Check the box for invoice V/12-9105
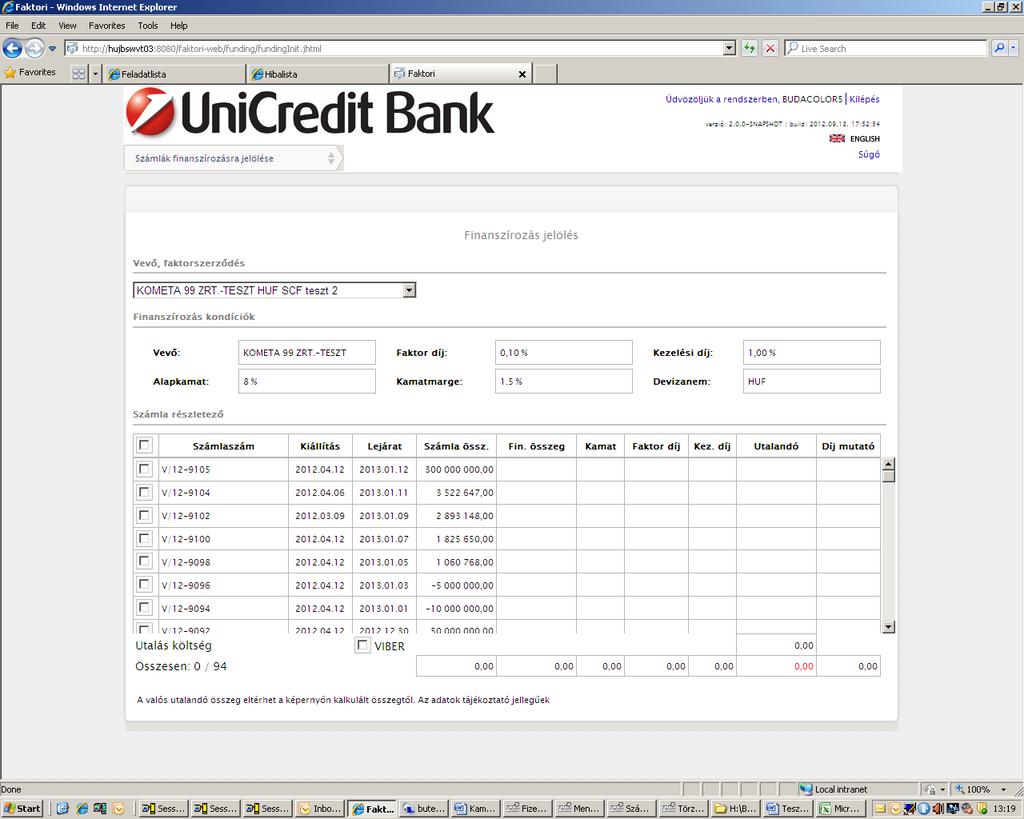Image resolution: width=1024 pixels, height=819 pixels. [144, 469]
